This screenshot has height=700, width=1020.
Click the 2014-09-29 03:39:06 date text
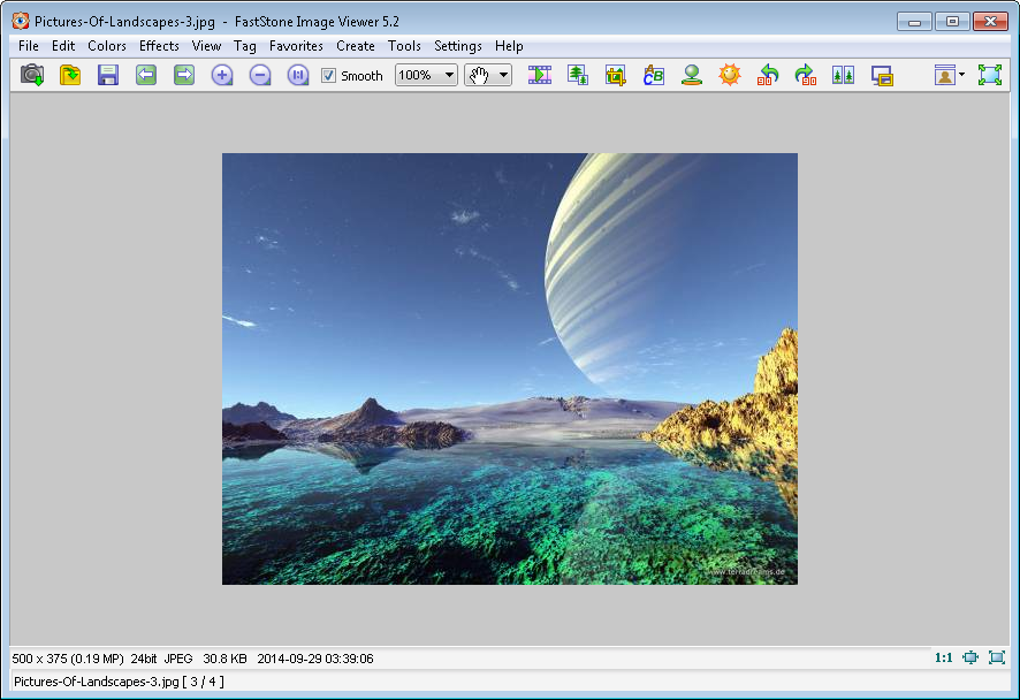click(315, 658)
